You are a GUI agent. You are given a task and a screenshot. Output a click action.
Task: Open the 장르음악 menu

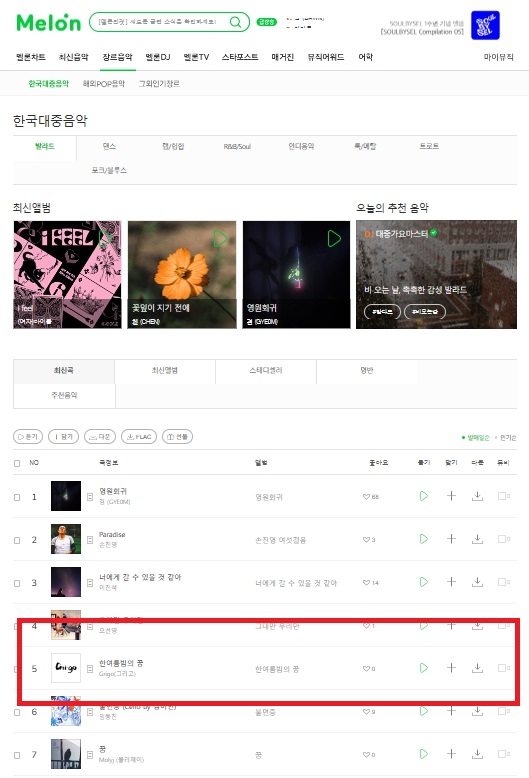point(117,57)
